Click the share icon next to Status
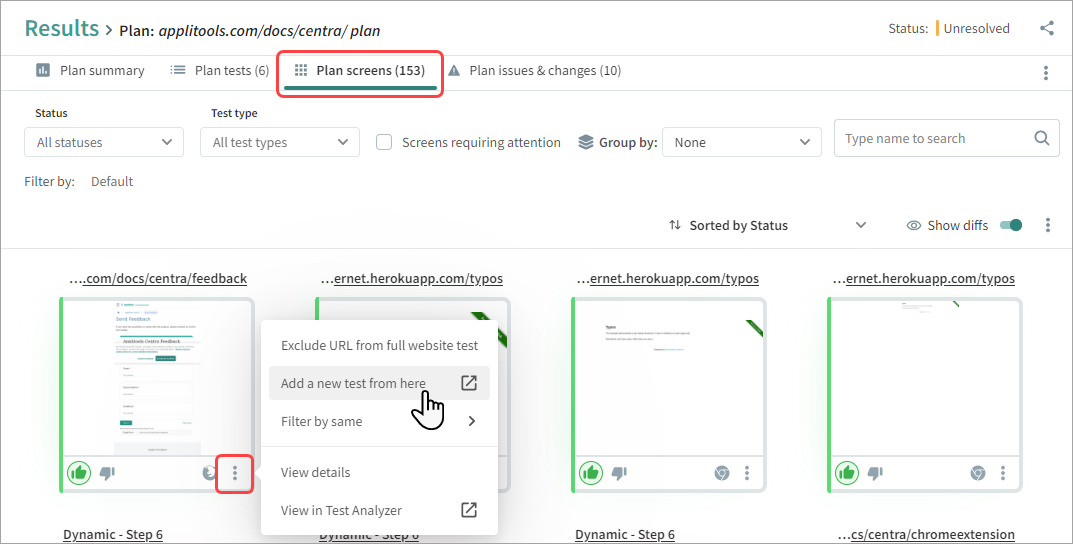Image resolution: width=1073 pixels, height=544 pixels. 1047,28
